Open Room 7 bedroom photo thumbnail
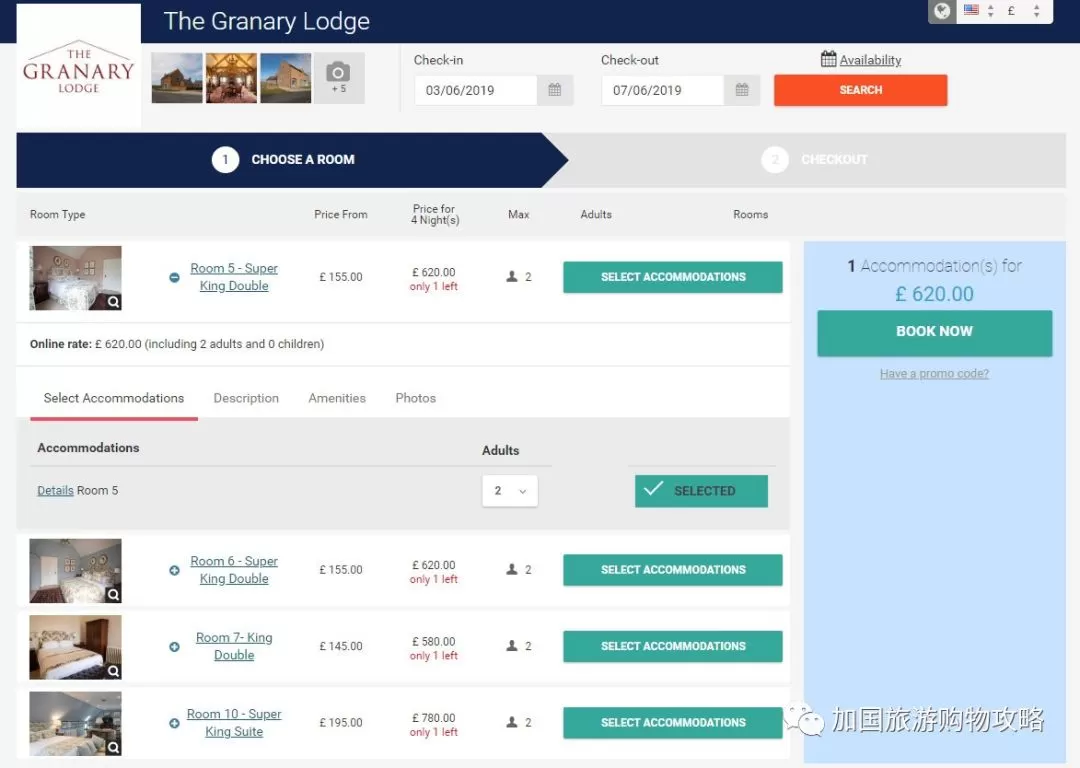 coord(76,647)
